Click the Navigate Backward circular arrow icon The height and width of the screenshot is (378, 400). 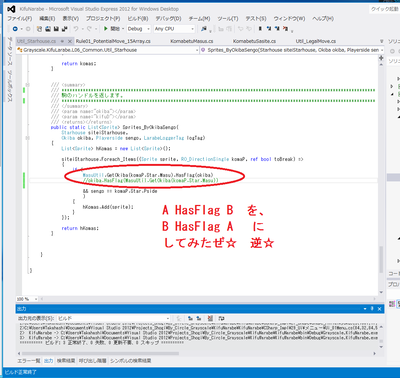[15, 29]
